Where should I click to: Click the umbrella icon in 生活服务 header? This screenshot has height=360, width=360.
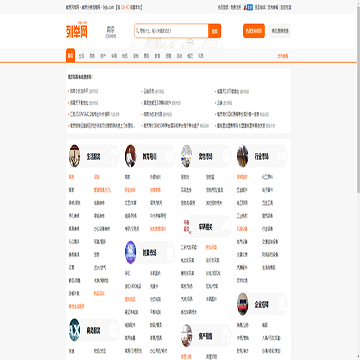pyautogui.click(x=113, y=155)
